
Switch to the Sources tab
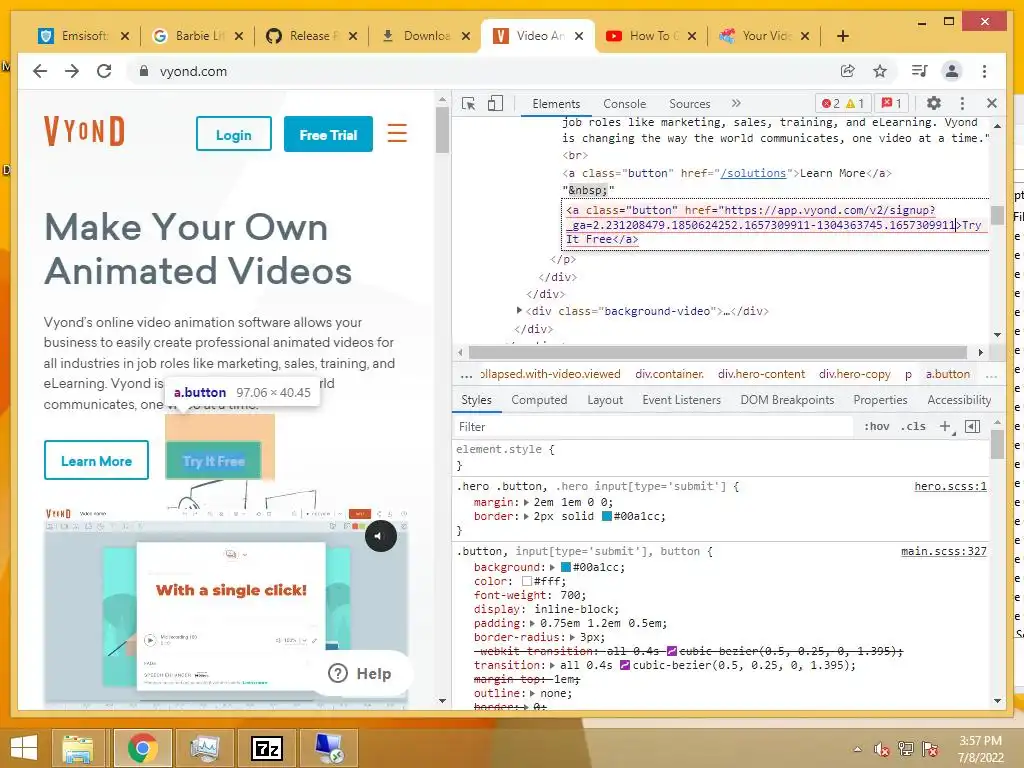[689, 104]
